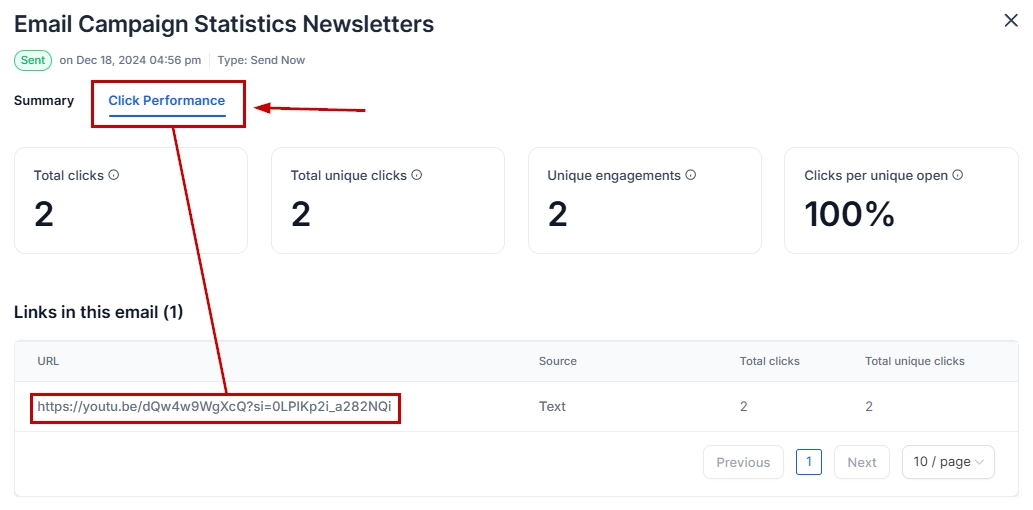Screen dimensions: 1033x510
Task: Click the Next page button
Action: 861,462
